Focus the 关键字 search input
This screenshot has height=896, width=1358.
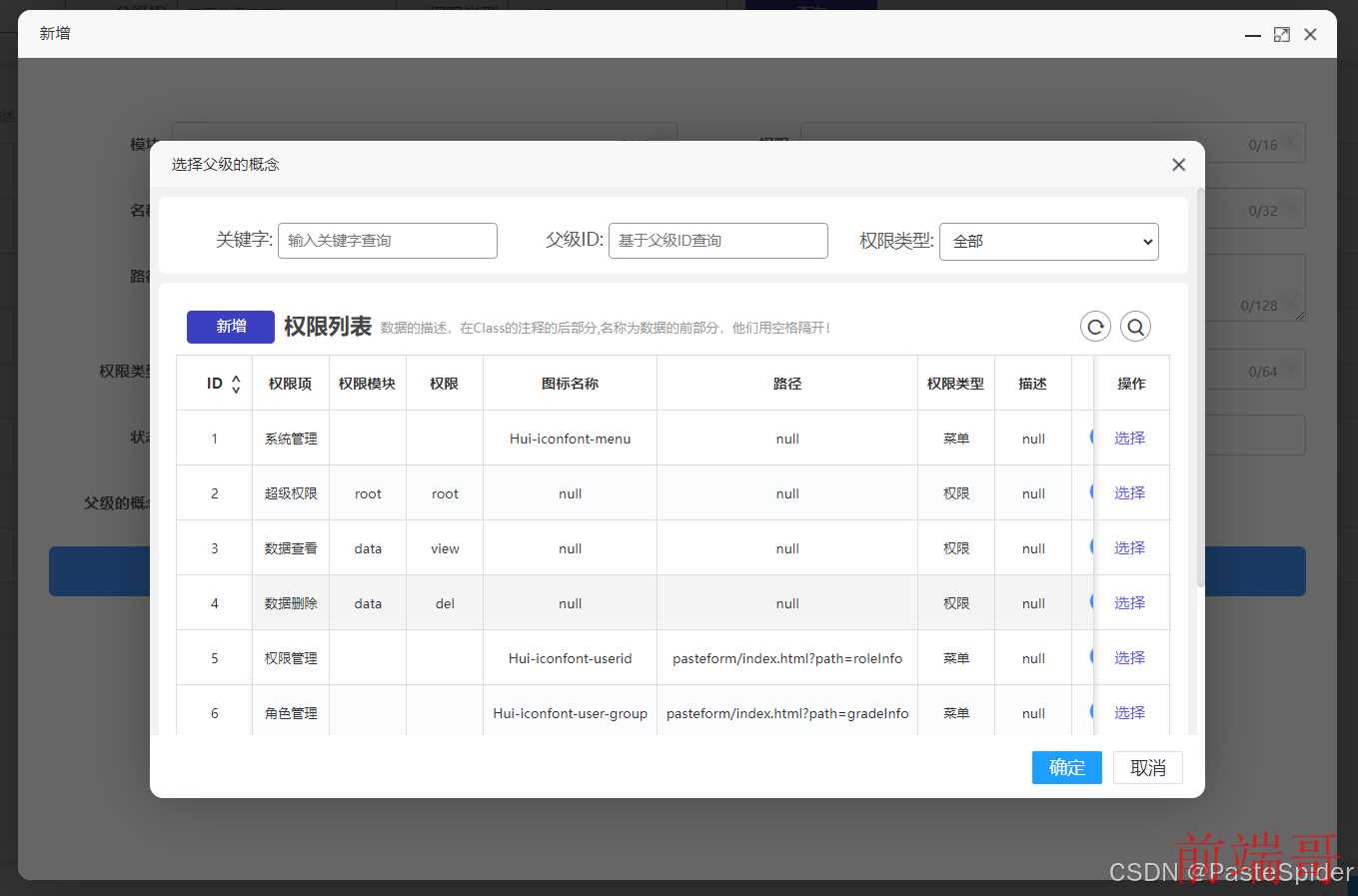pos(388,241)
